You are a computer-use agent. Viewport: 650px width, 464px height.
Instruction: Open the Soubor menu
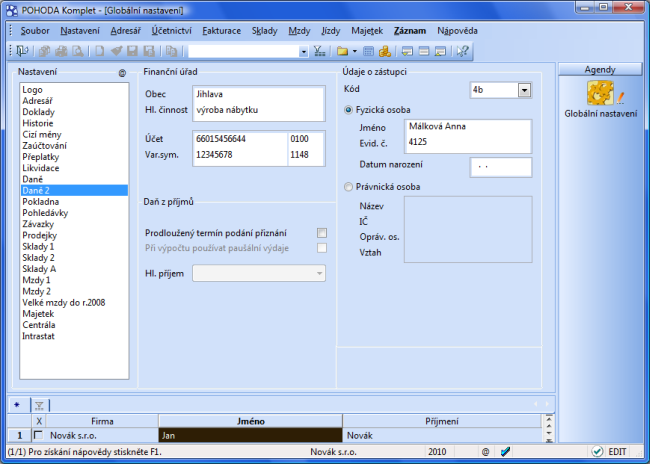35,31
